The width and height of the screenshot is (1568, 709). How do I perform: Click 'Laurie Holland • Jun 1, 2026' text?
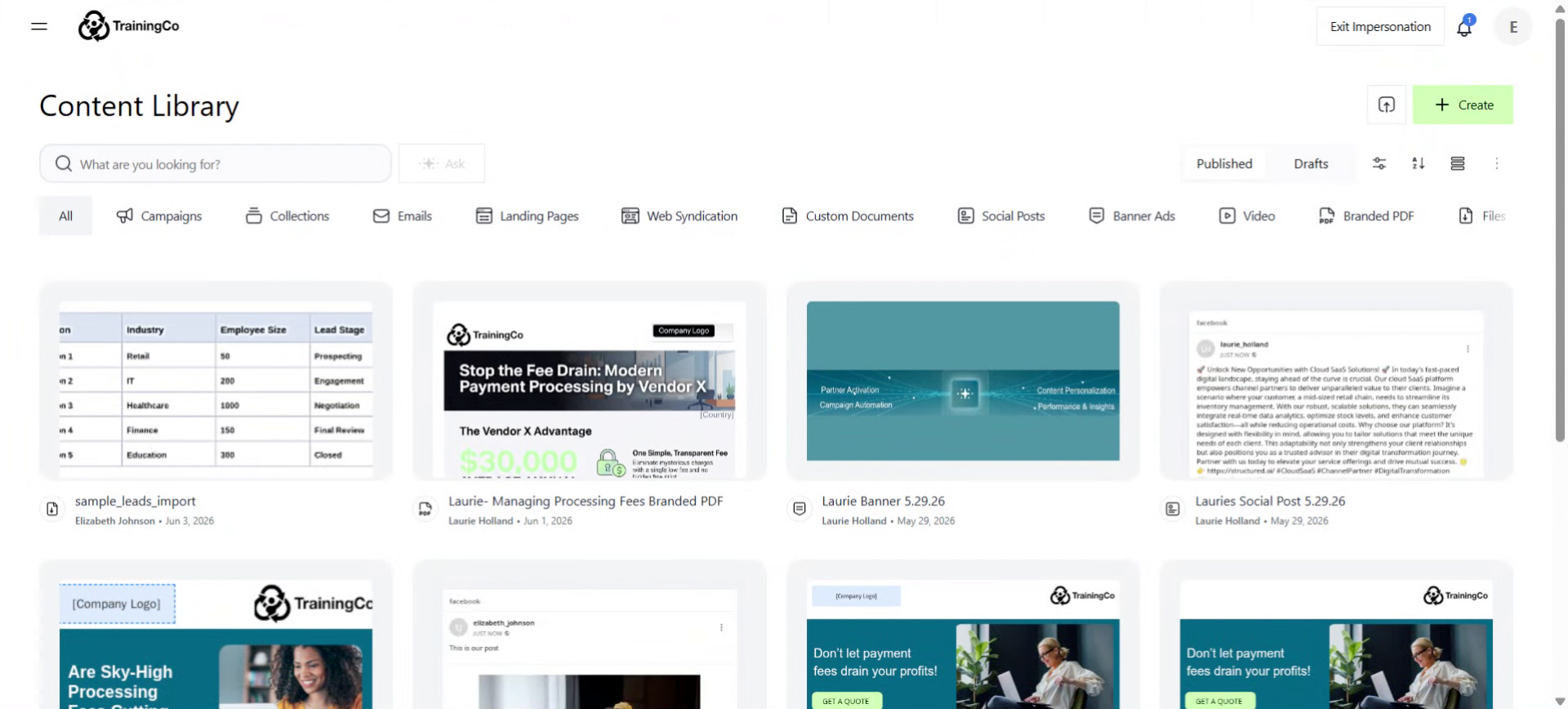click(x=510, y=521)
